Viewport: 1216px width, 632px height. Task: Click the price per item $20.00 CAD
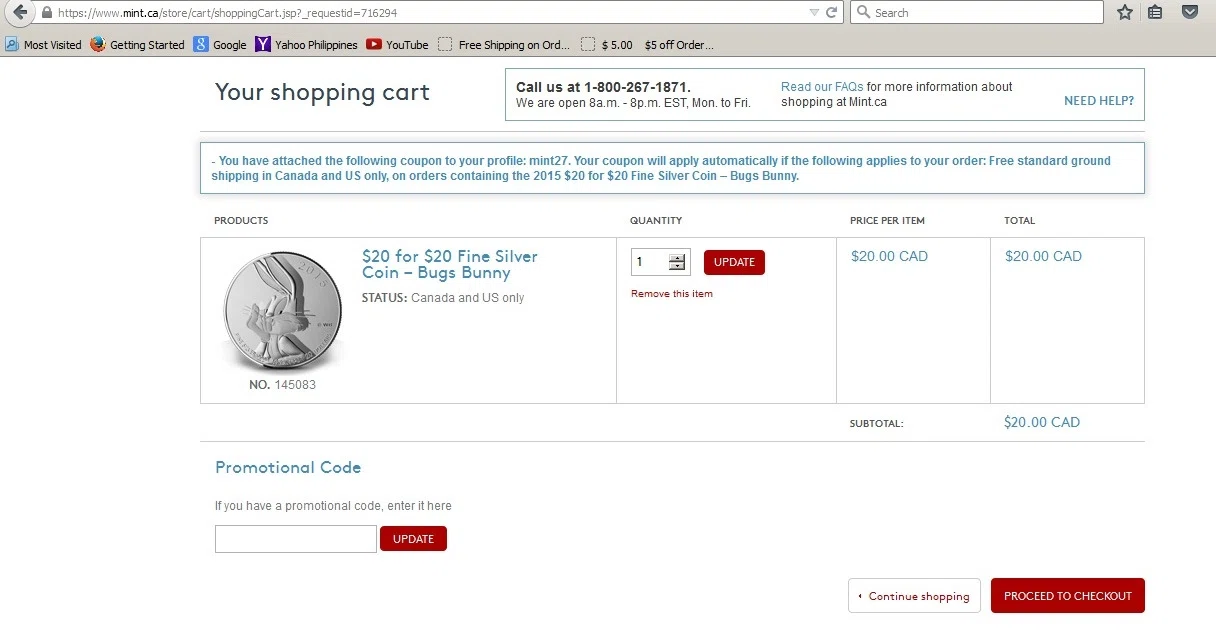[889, 256]
